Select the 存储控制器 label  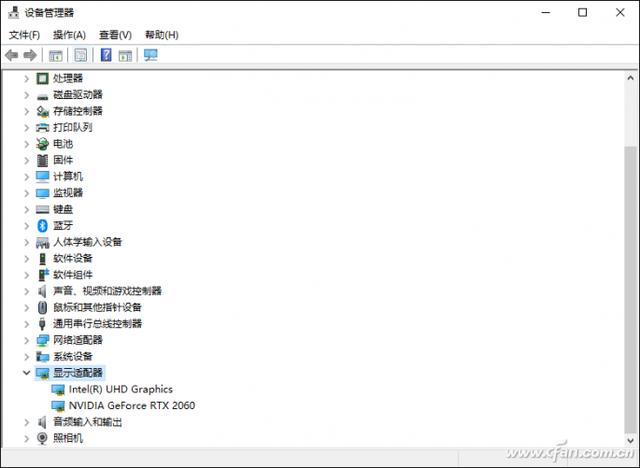(78, 111)
